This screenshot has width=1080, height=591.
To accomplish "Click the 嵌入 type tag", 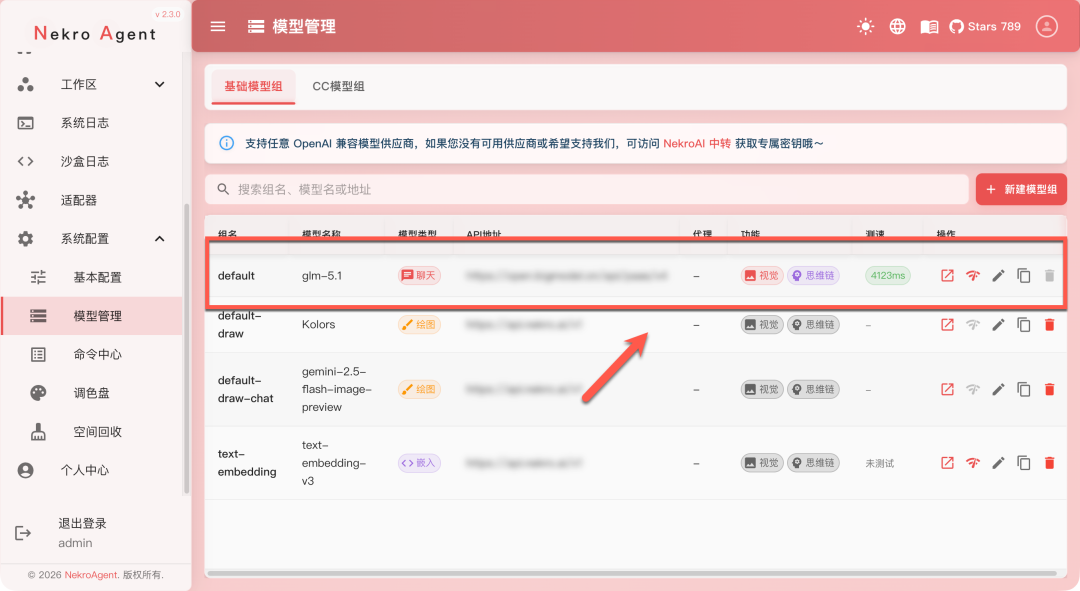I will pos(419,463).
